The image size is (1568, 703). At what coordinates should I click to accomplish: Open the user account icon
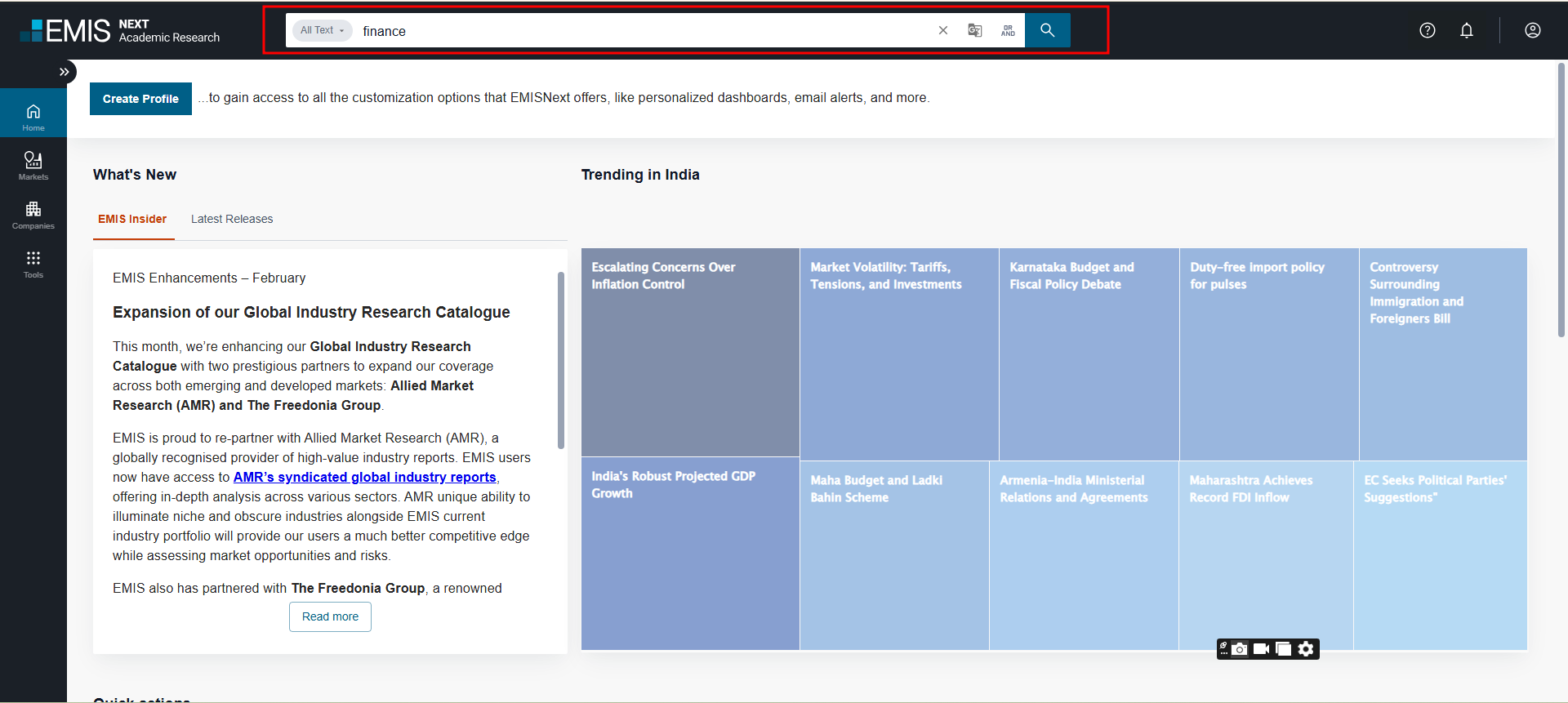[x=1533, y=30]
